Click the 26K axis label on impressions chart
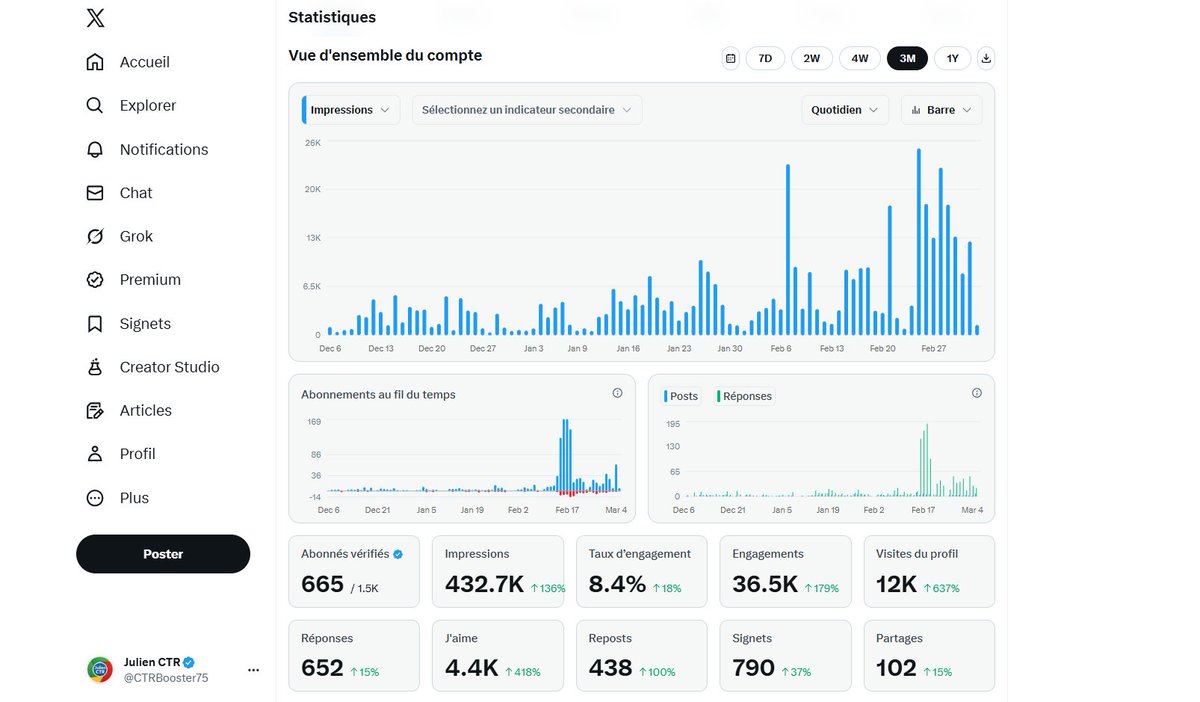The width and height of the screenshot is (1200, 702). pyautogui.click(x=313, y=143)
